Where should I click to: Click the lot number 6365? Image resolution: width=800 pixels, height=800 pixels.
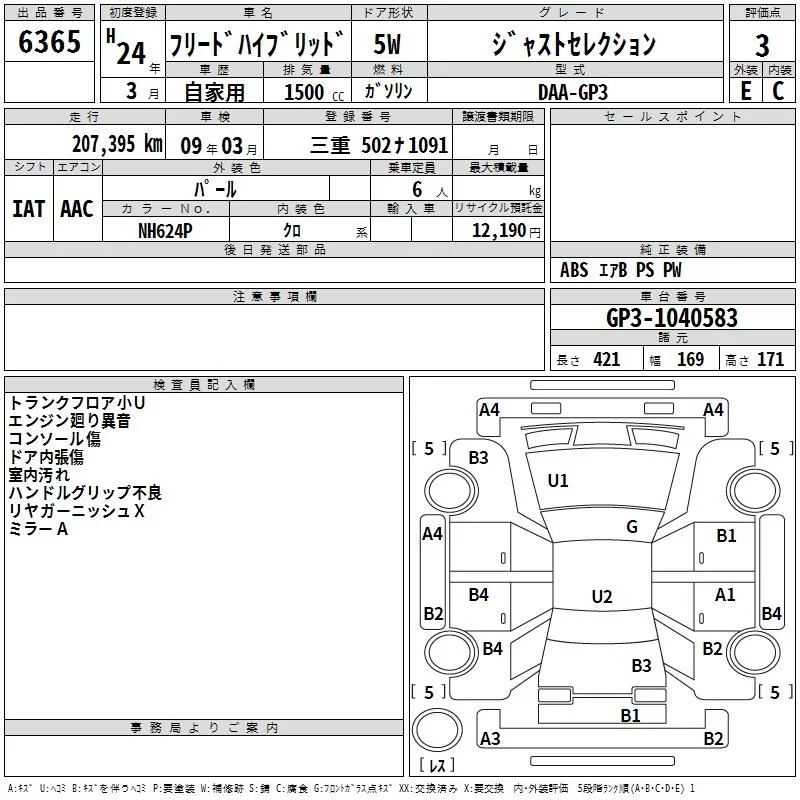click(x=49, y=42)
